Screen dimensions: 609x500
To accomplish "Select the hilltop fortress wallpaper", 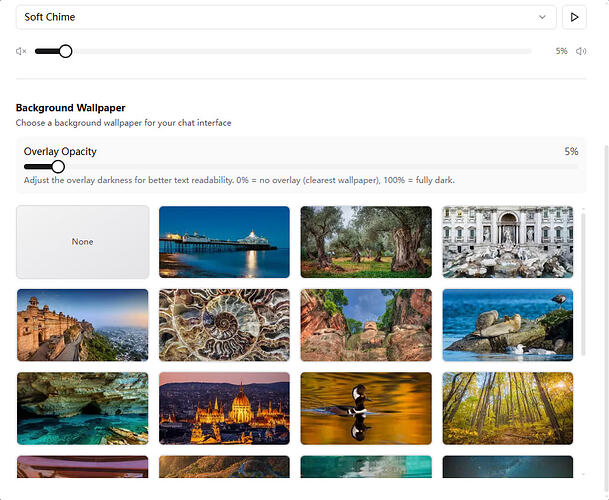I will (82, 325).
